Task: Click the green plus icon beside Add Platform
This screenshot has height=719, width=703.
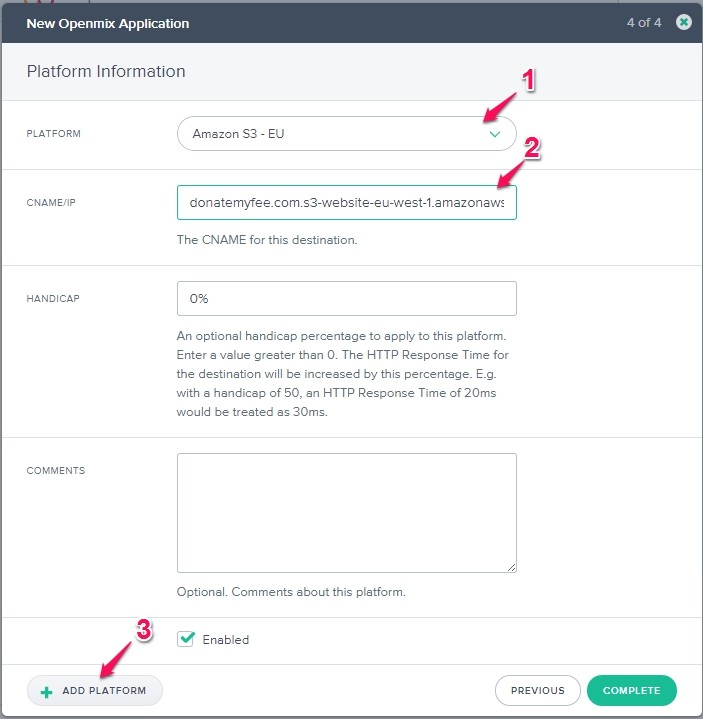Action: coord(45,691)
